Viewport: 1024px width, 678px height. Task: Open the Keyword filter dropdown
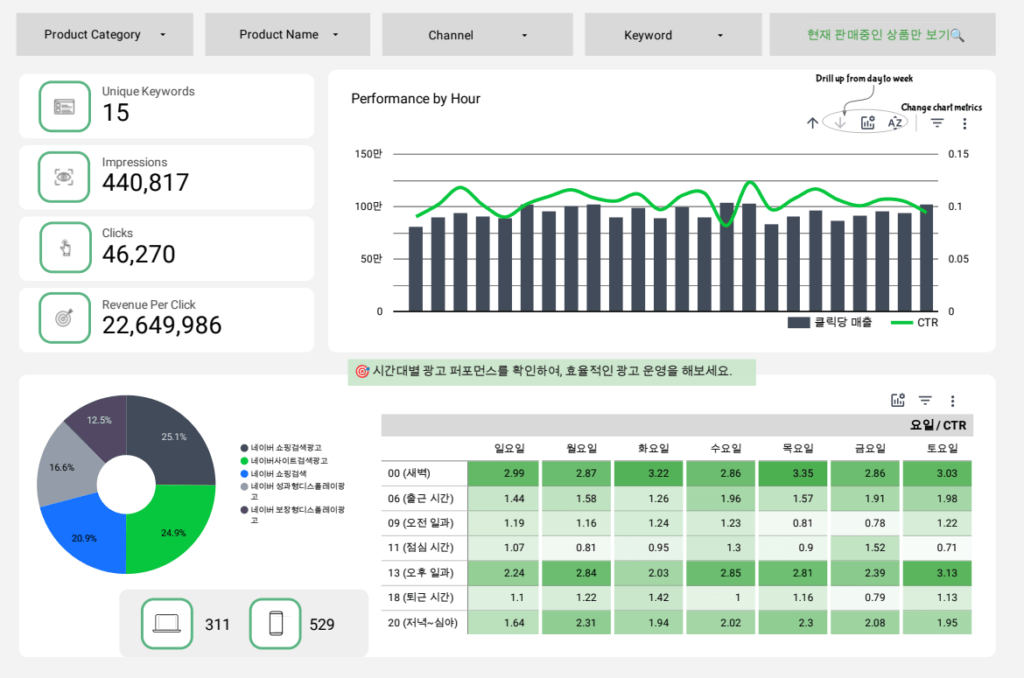tap(673, 35)
